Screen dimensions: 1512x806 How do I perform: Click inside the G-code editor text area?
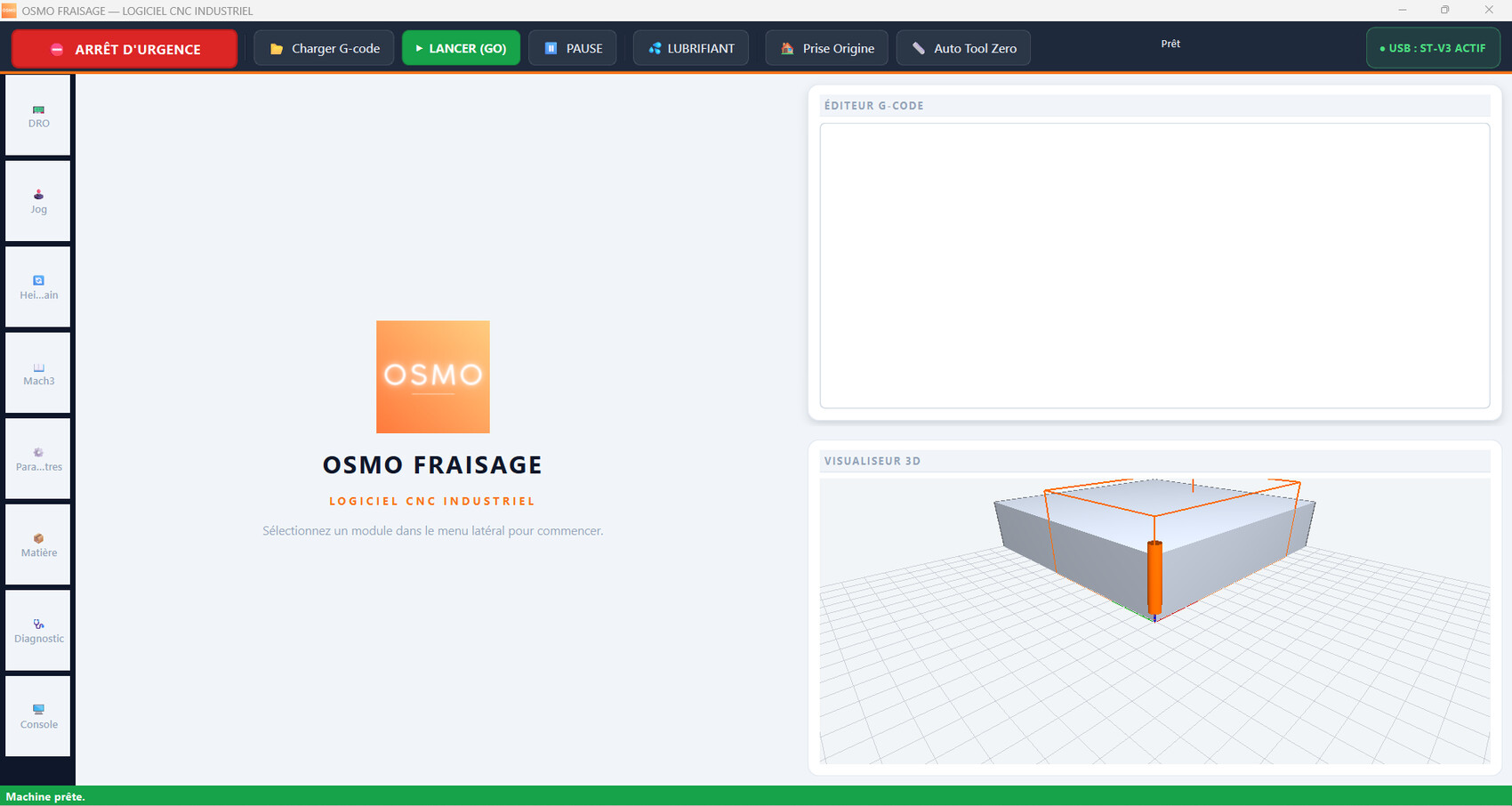pos(1154,266)
